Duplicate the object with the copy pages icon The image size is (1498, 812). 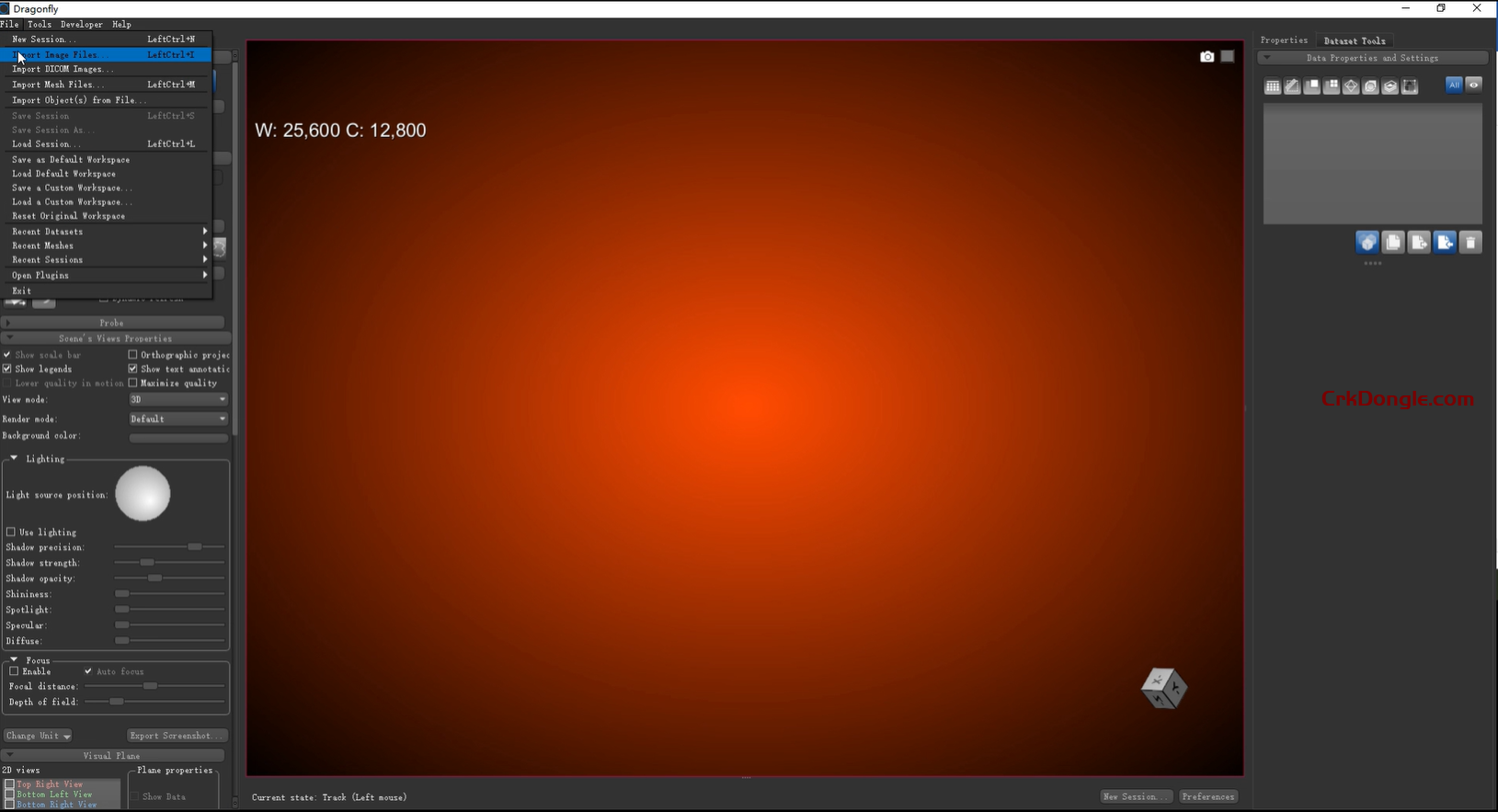[1393, 243]
